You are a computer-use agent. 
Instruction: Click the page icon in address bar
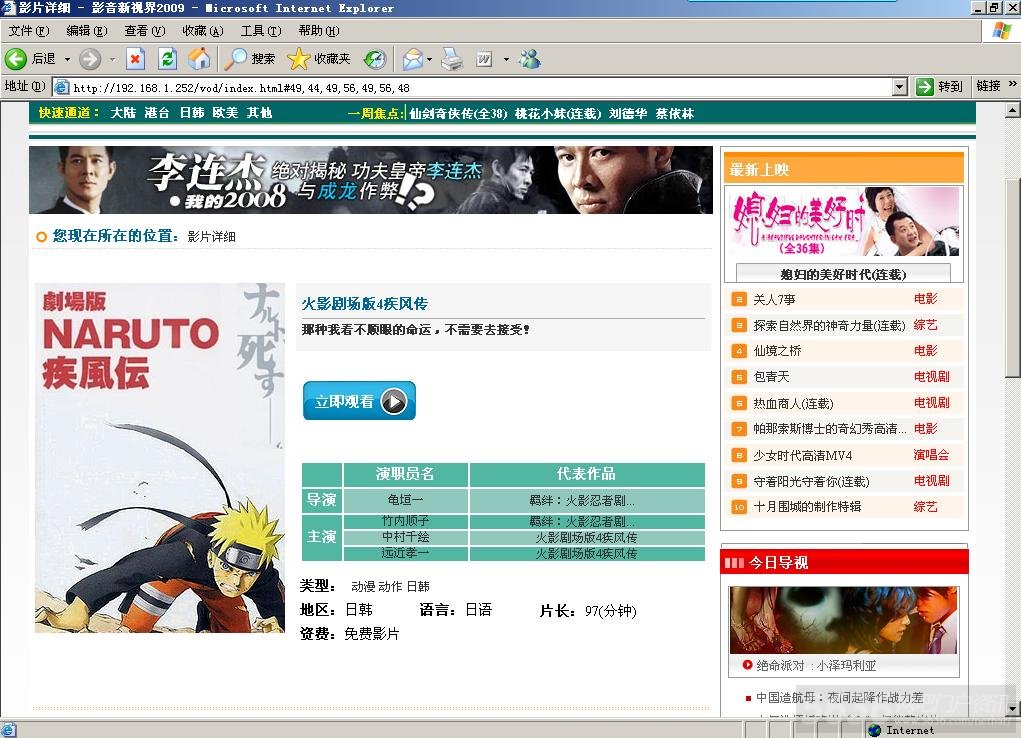62,87
